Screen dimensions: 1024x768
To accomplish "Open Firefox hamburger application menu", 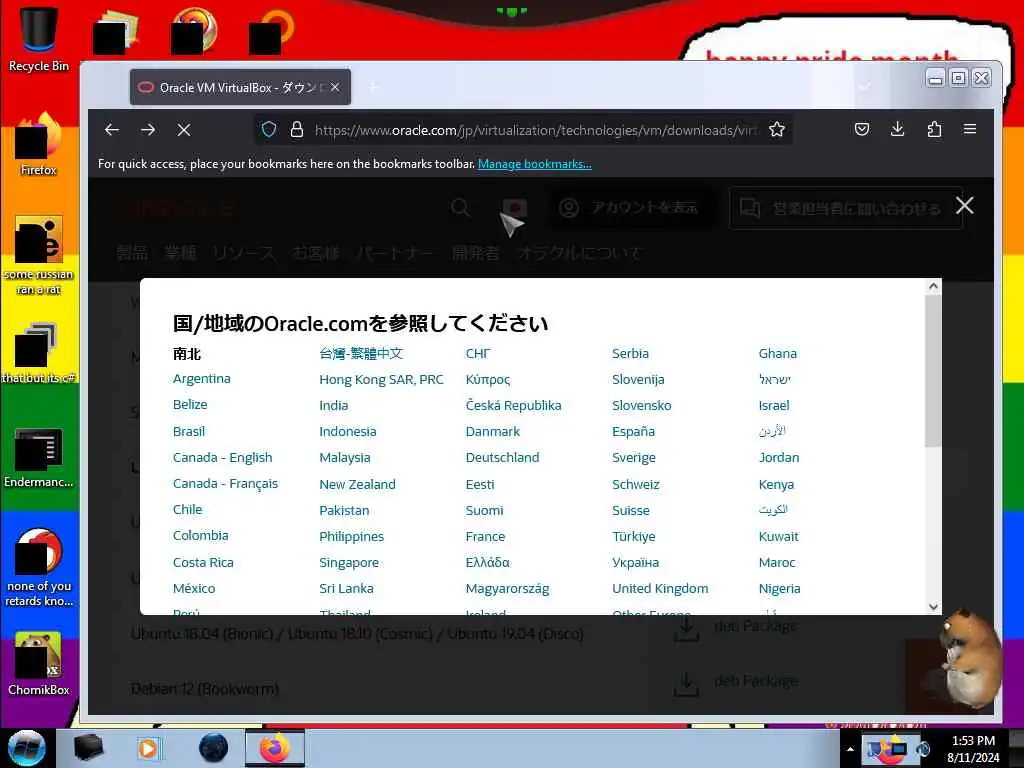I will point(970,129).
